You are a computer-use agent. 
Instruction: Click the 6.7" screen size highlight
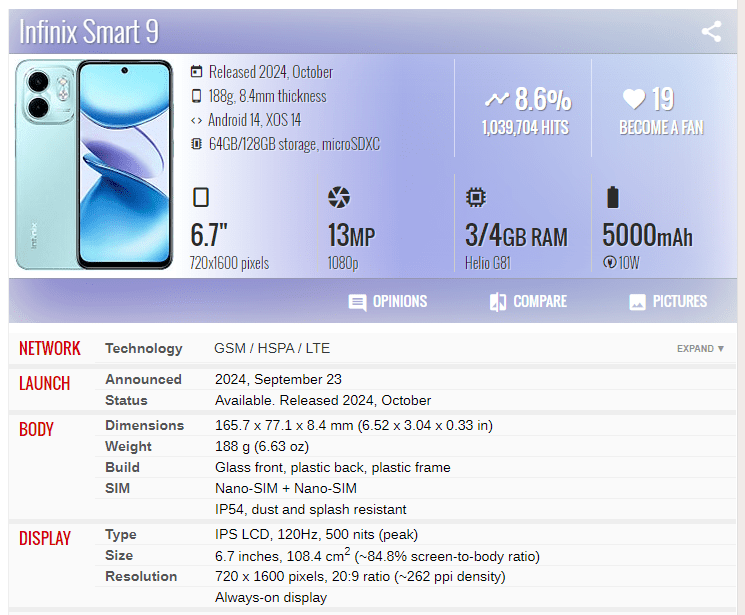[x=209, y=235]
